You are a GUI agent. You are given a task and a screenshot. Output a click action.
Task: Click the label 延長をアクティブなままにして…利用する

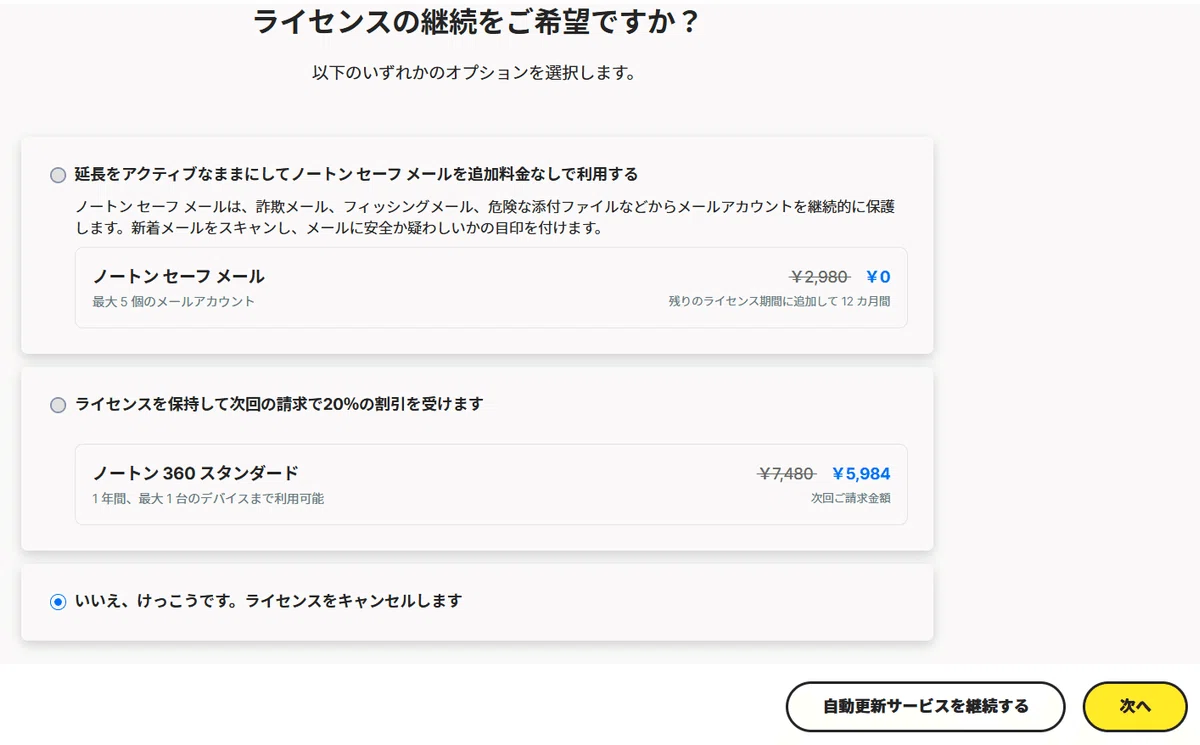(x=356, y=174)
